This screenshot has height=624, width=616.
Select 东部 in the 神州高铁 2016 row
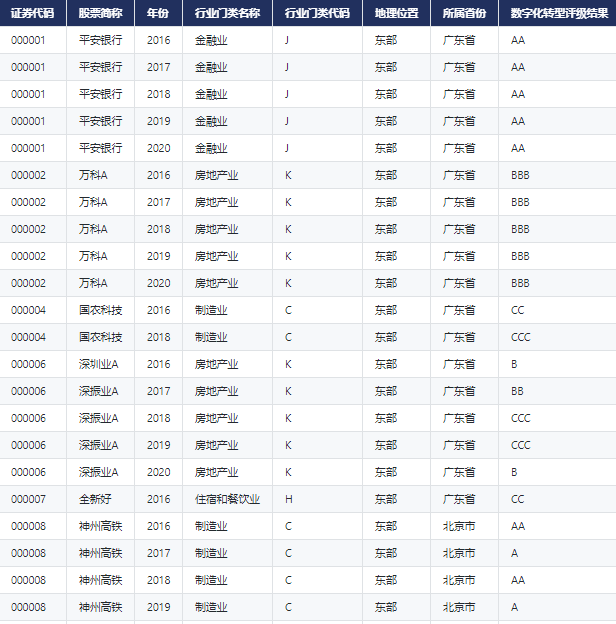click(386, 526)
